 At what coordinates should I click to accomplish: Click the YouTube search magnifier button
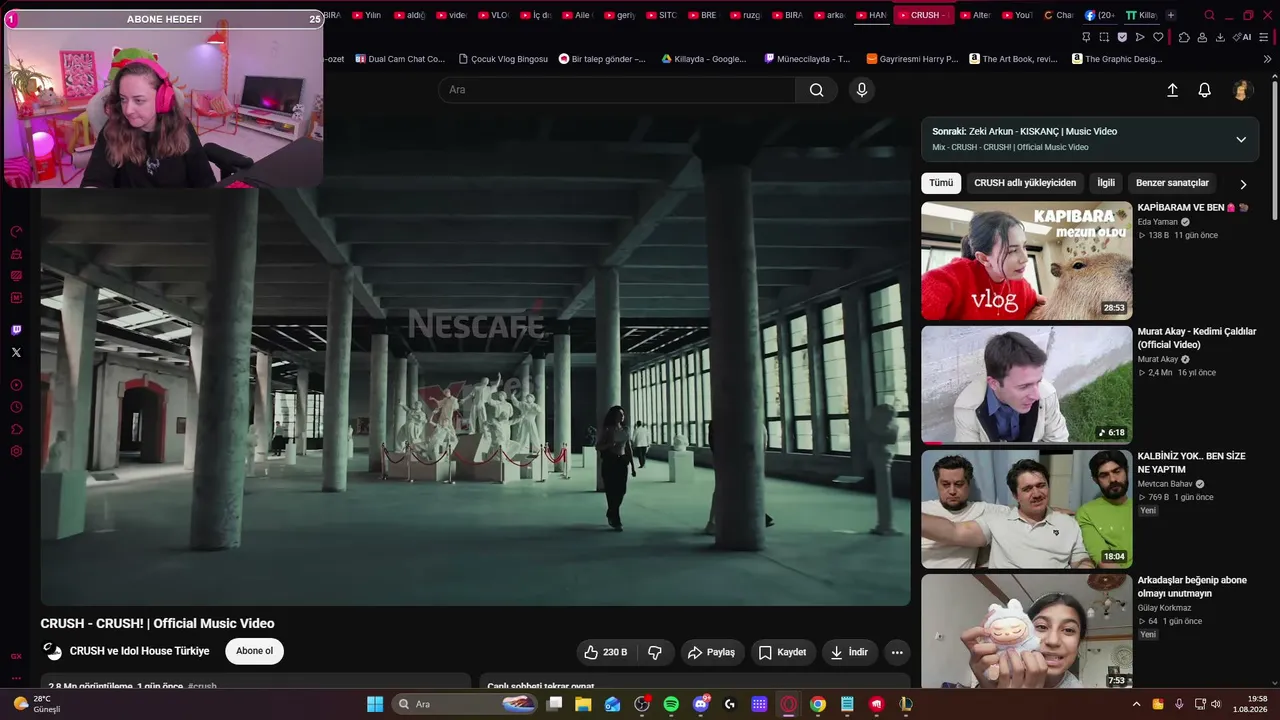click(x=817, y=90)
